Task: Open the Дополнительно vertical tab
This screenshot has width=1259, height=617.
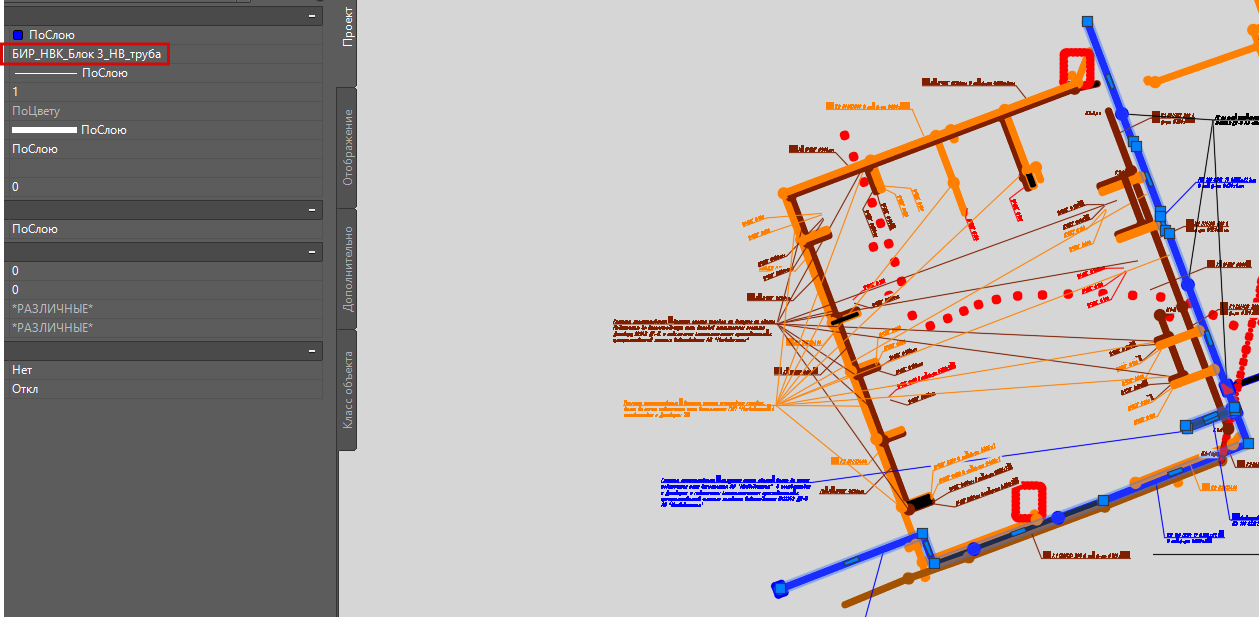Action: click(x=347, y=268)
